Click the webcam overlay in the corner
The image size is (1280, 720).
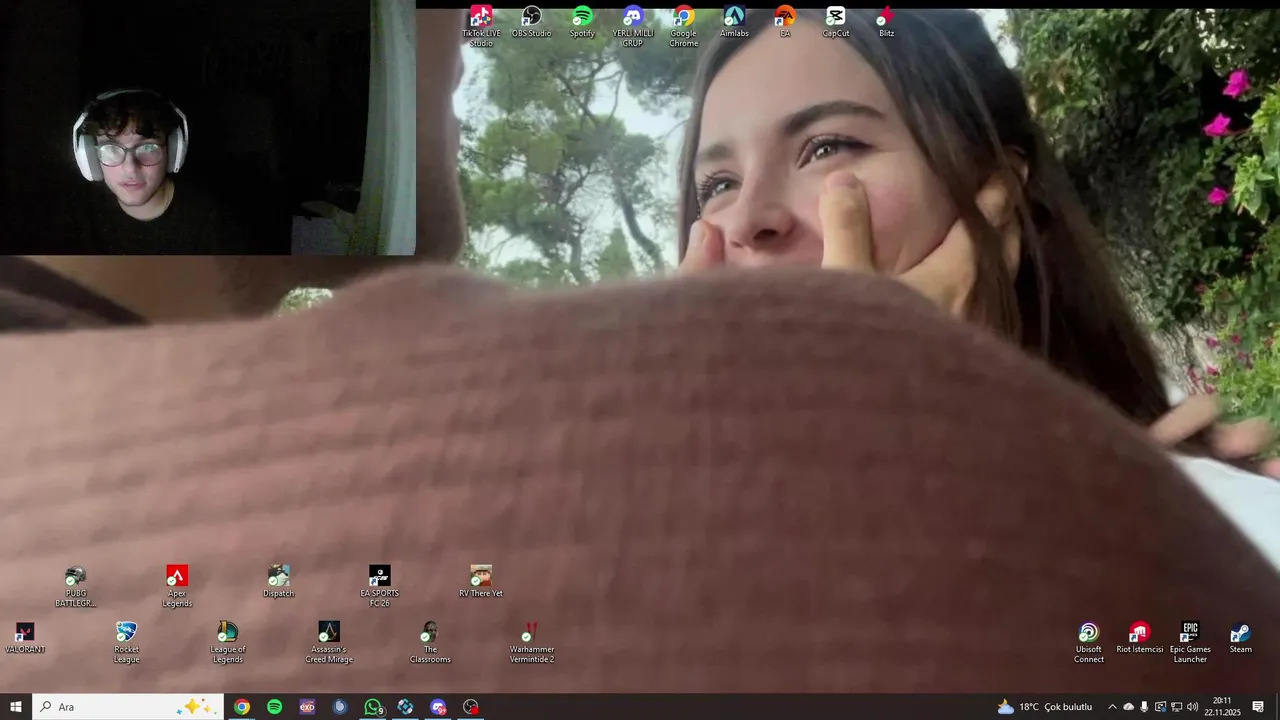tap(208, 128)
